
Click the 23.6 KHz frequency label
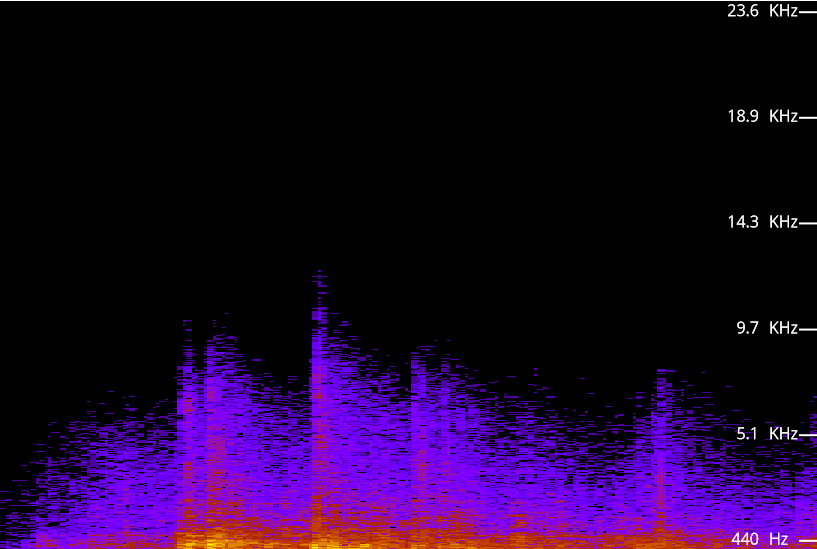(762, 11)
